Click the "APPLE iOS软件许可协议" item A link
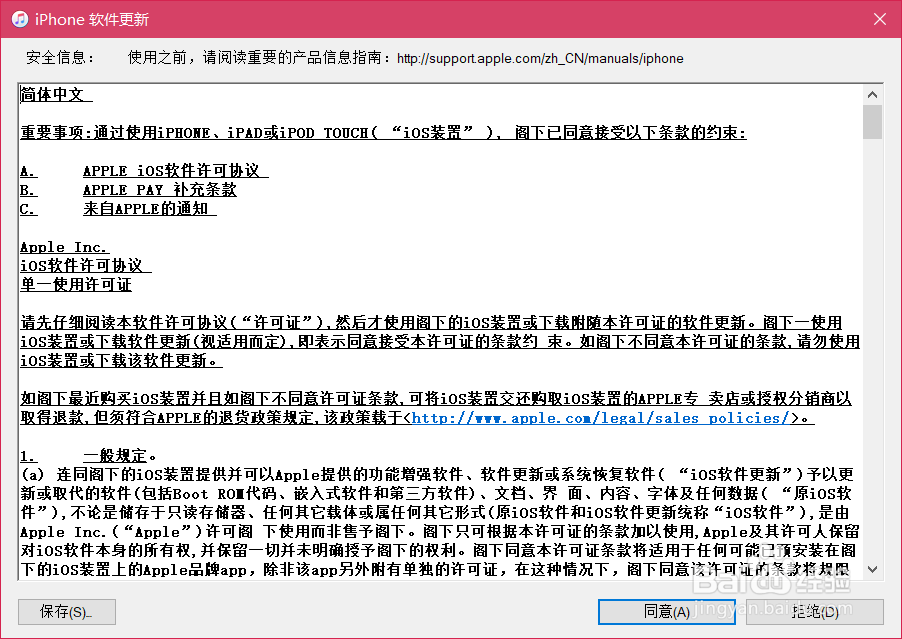Screen dimensions: 902x639 [174, 170]
